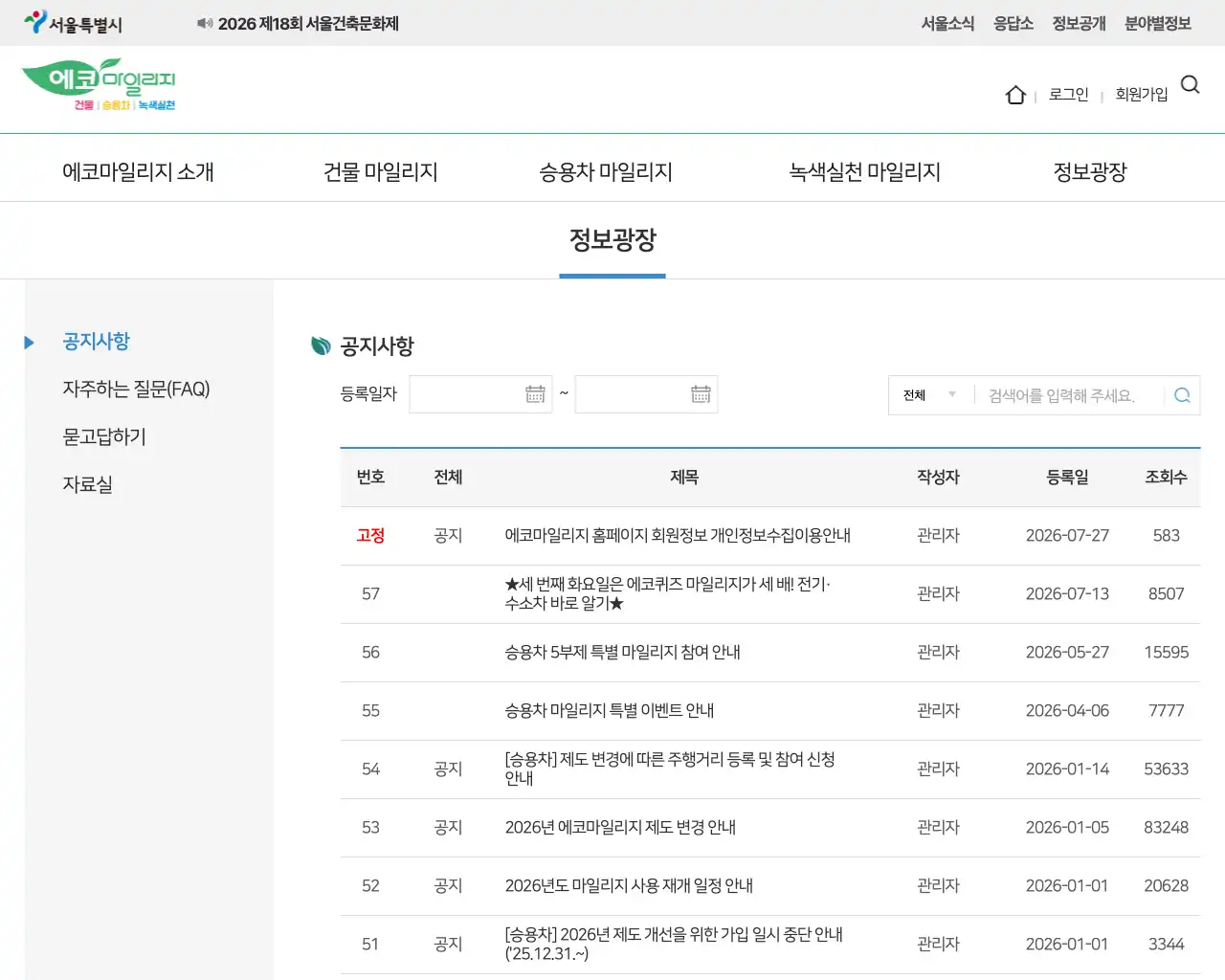Open 서울소식 top link

(947, 23)
